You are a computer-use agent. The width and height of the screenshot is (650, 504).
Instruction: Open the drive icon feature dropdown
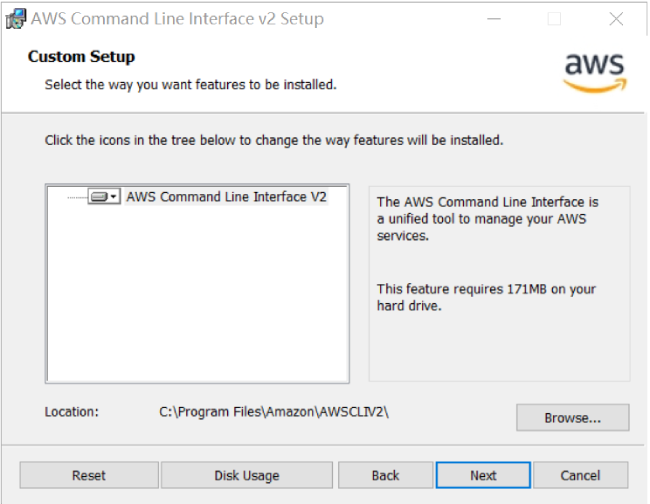pyautogui.click(x=103, y=197)
